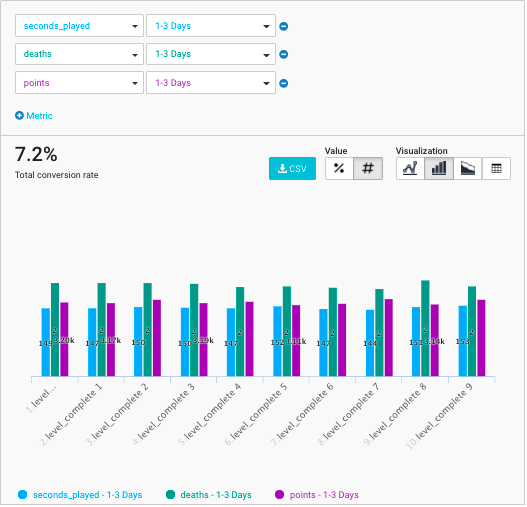Open 1-3 Days dropdown for seconds_played

click(211, 26)
